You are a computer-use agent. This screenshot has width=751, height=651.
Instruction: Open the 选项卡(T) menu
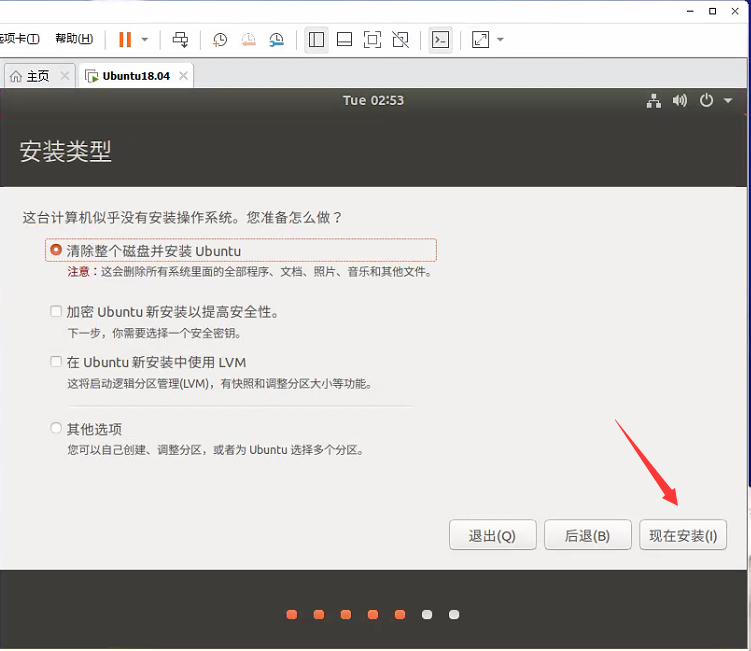(x=19, y=38)
